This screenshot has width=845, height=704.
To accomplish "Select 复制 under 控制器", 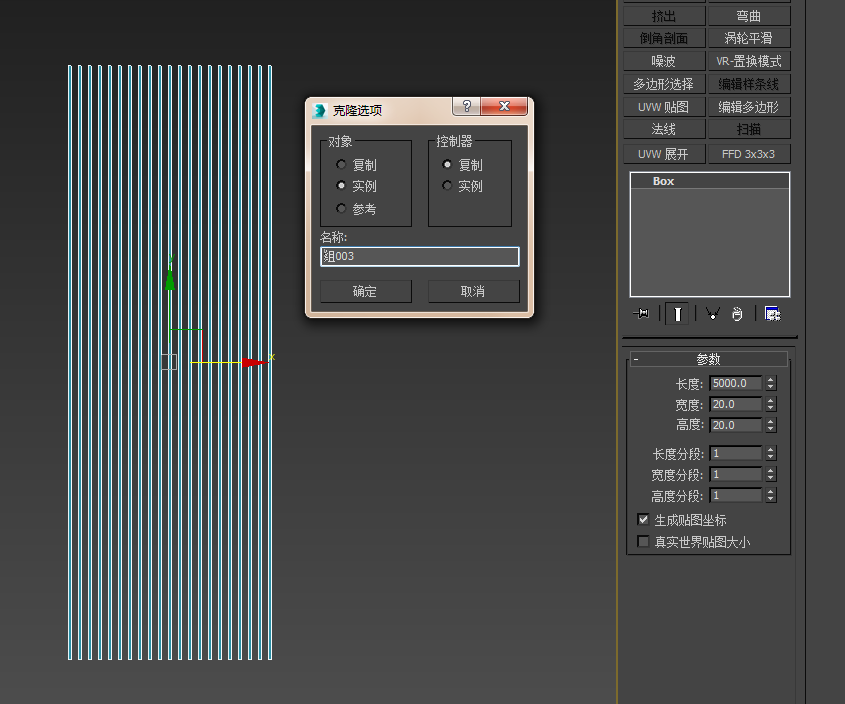I will point(447,164).
